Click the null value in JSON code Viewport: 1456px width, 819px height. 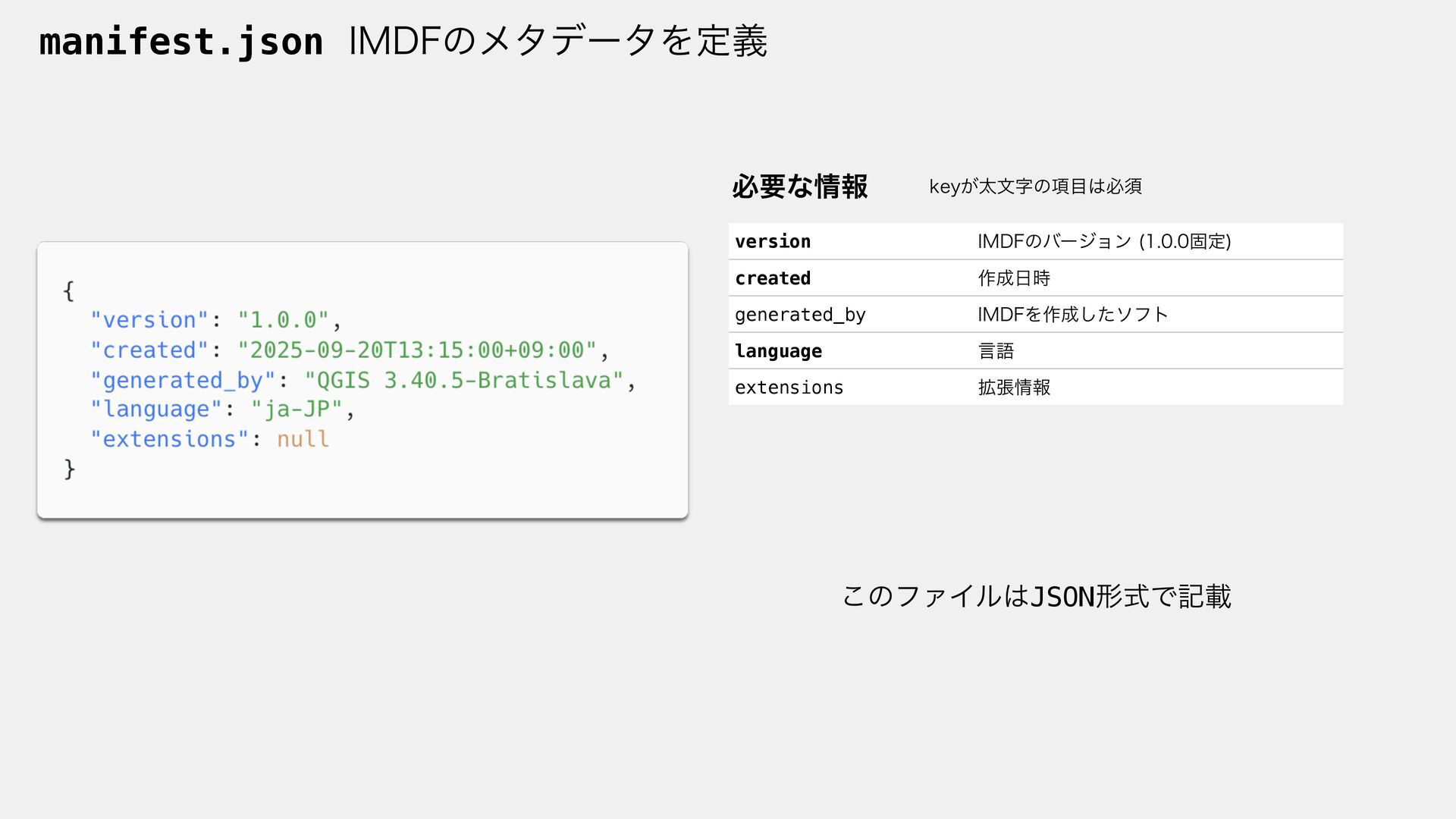[303, 439]
